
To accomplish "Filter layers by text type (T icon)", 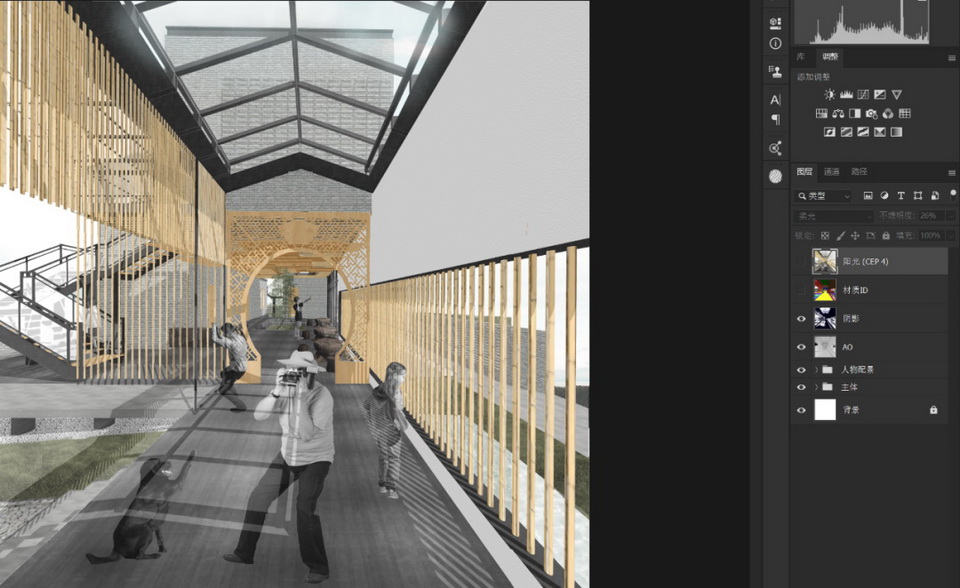I will tap(901, 196).
